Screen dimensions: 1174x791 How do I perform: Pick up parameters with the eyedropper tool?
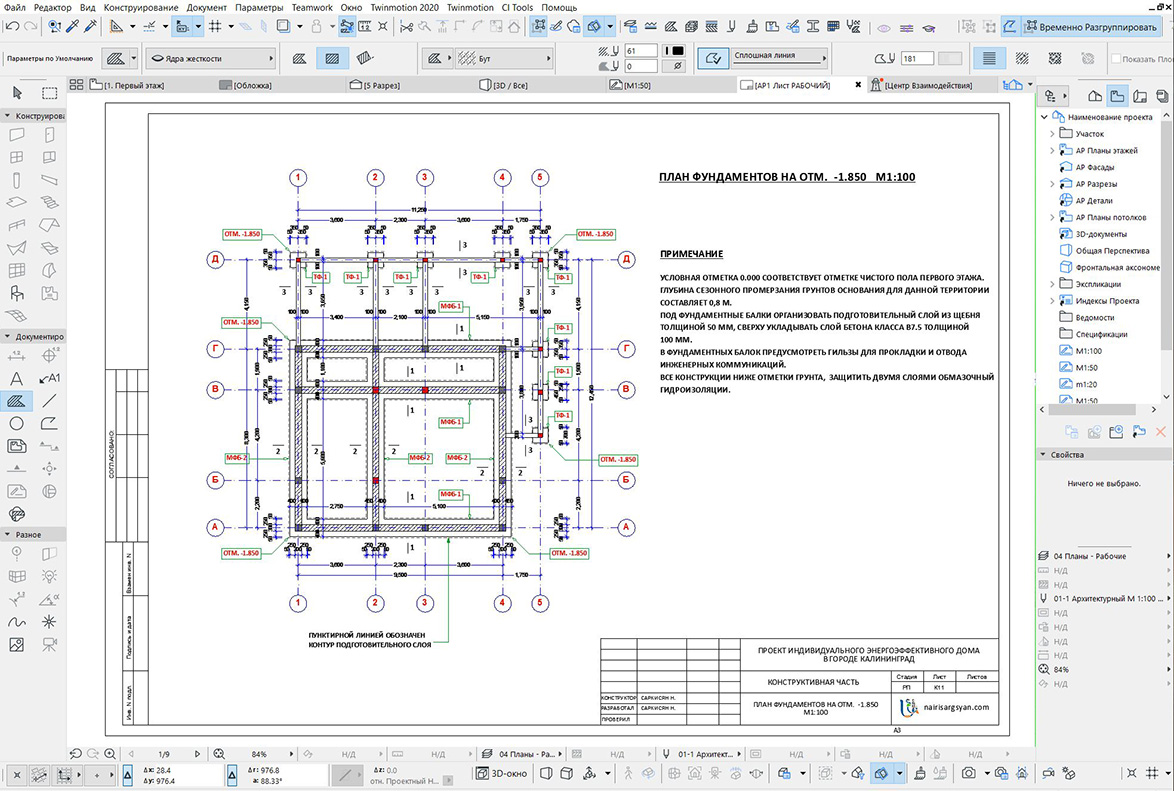point(73,26)
